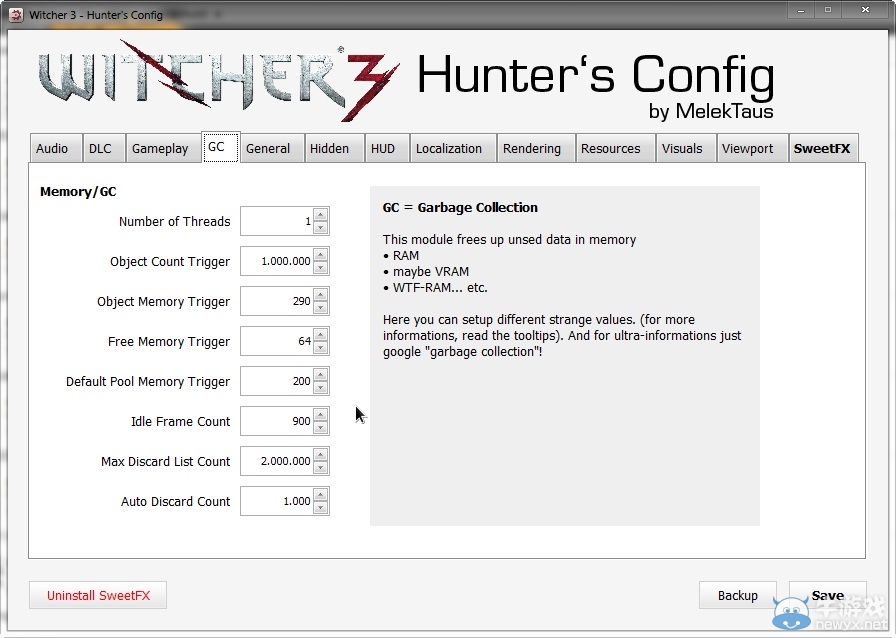Screen dimensions: 896x638
Task: Decrease Object Memory Trigger value
Action: pos(321,308)
